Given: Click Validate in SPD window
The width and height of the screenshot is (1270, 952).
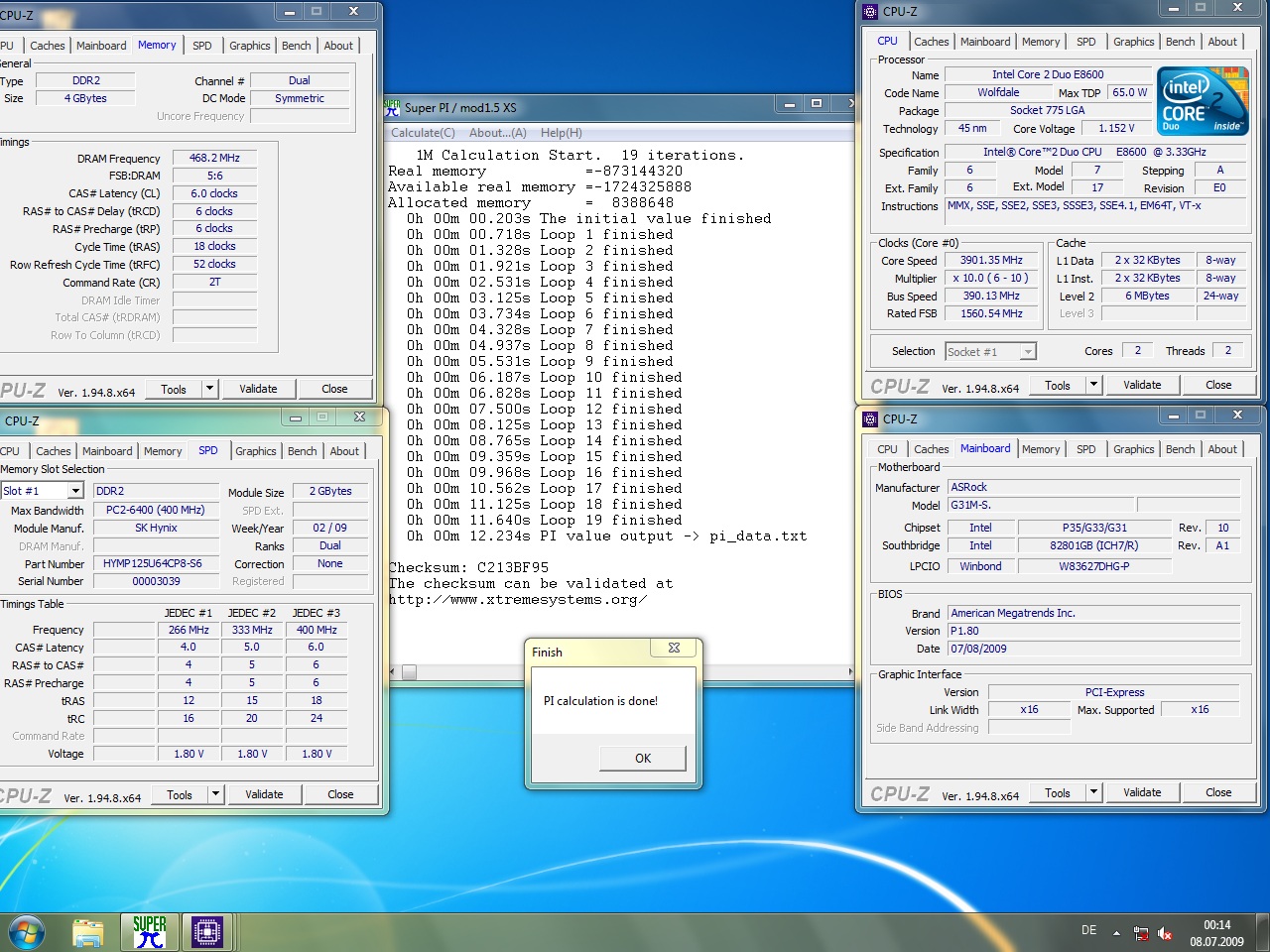Looking at the screenshot, I should click(x=264, y=794).
